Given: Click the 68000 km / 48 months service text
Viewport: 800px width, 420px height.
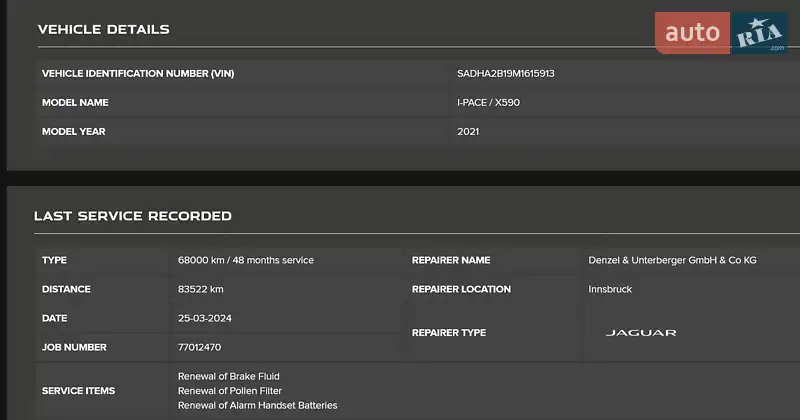Looking at the screenshot, I should click(245, 261).
